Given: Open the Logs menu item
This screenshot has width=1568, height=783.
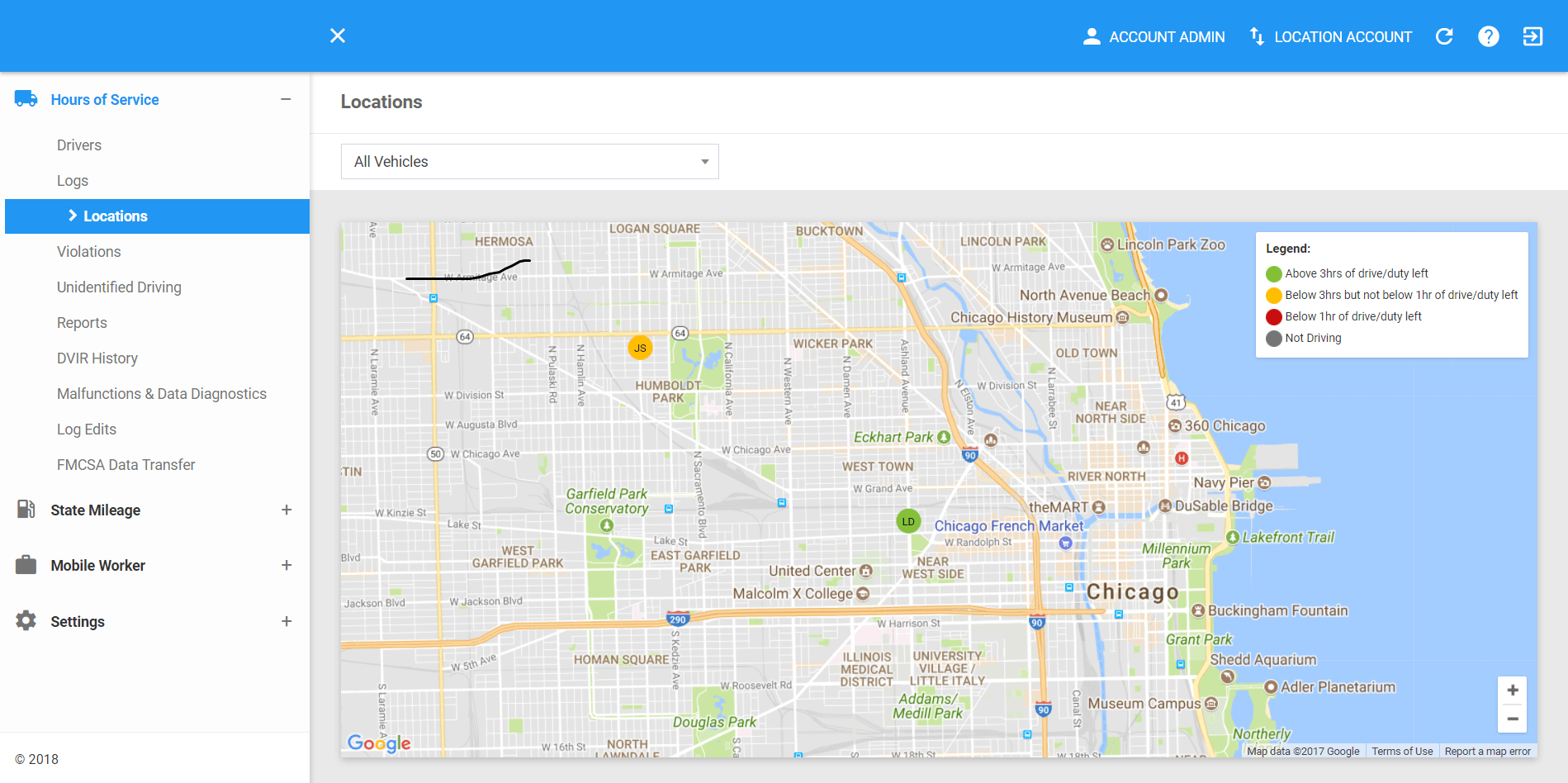Looking at the screenshot, I should pos(73,181).
